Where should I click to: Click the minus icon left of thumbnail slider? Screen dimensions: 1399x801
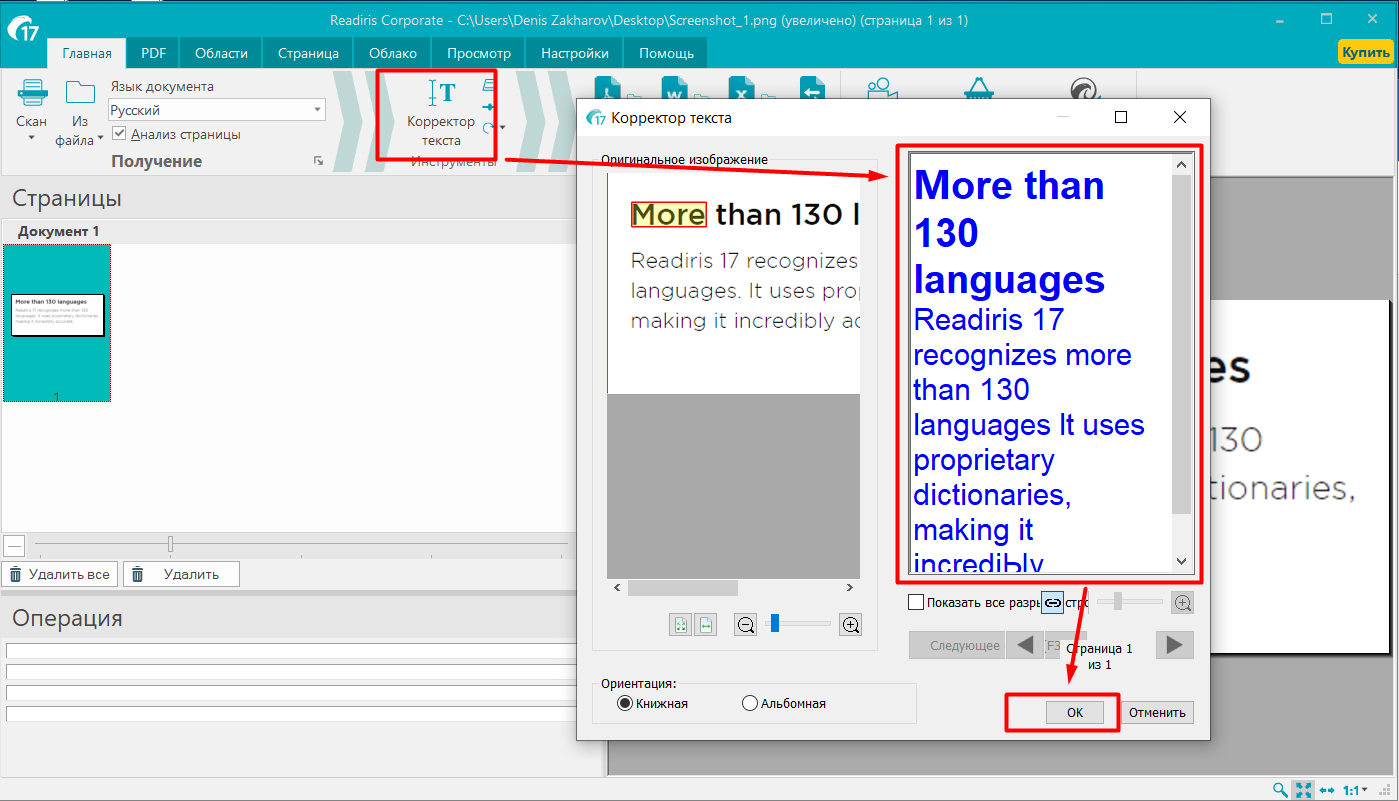(14, 545)
